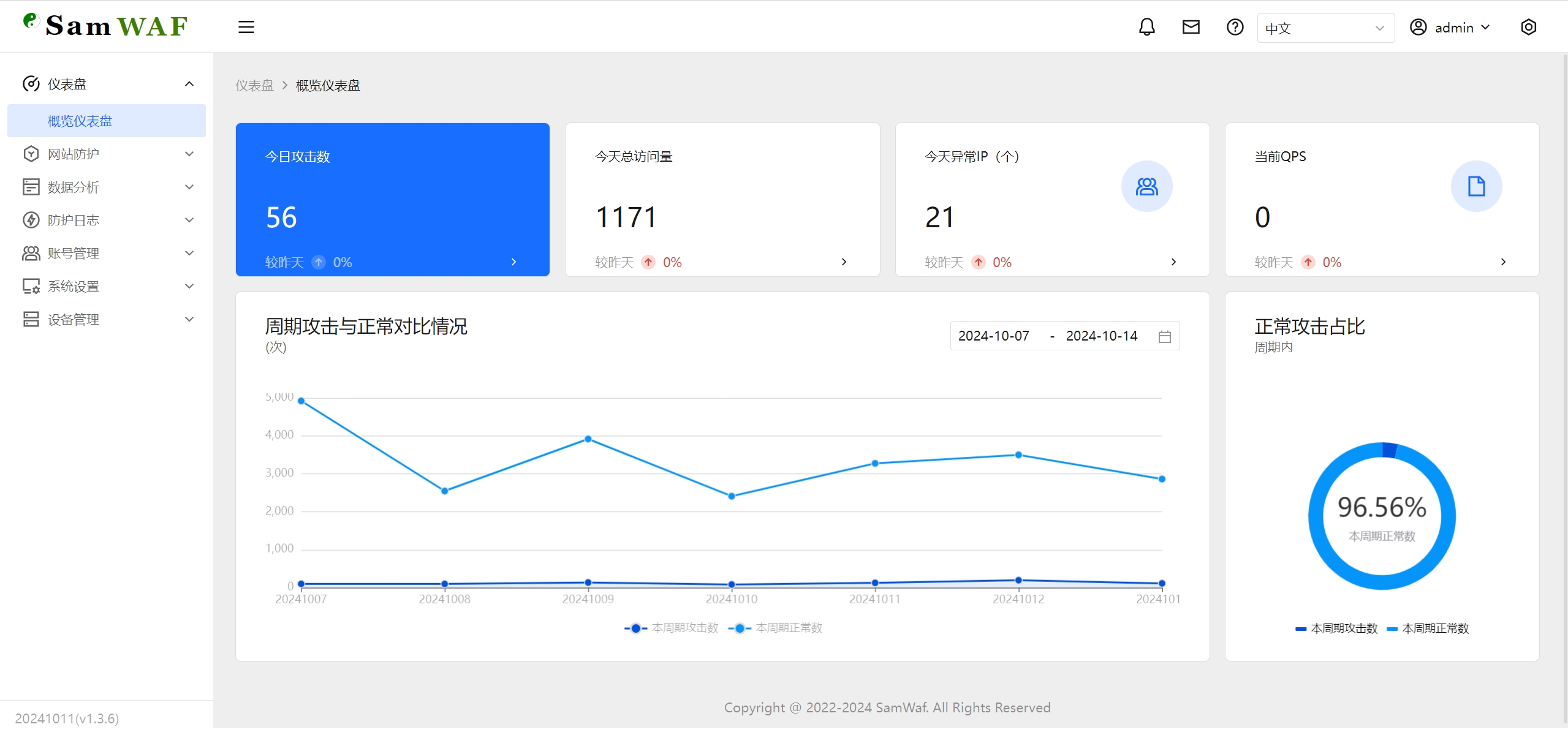Viewport: 1568px width, 735px height.
Task: Click the admin account dropdown
Action: point(1450,27)
